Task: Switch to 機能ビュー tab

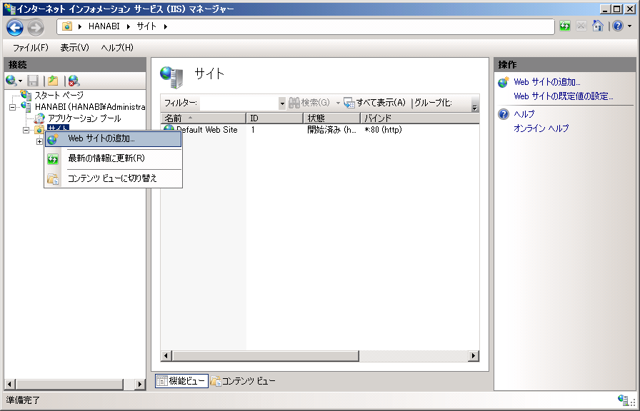Action: [182, 381]
